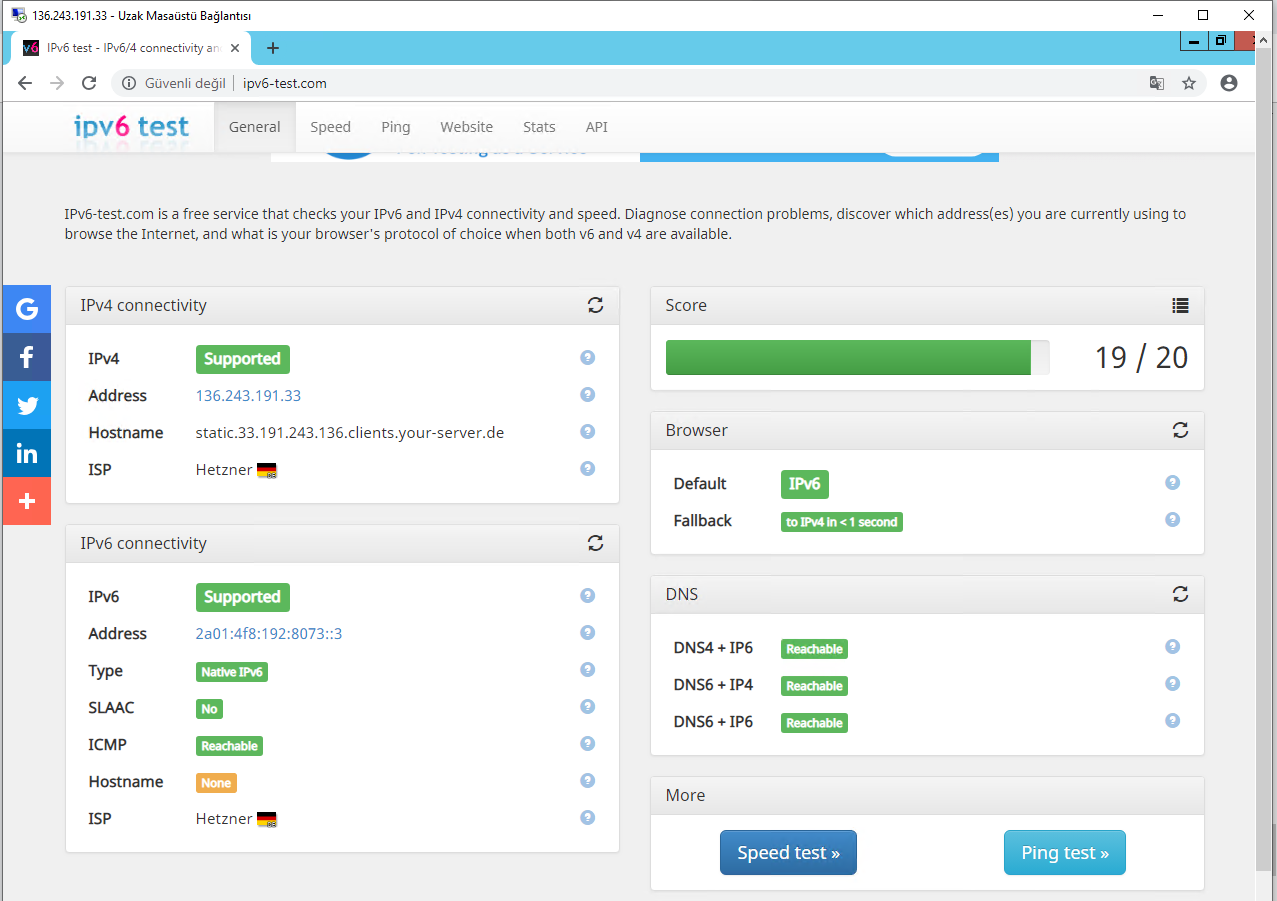Open help for IPv4 Address row
1277x901 pixels.
587,395
